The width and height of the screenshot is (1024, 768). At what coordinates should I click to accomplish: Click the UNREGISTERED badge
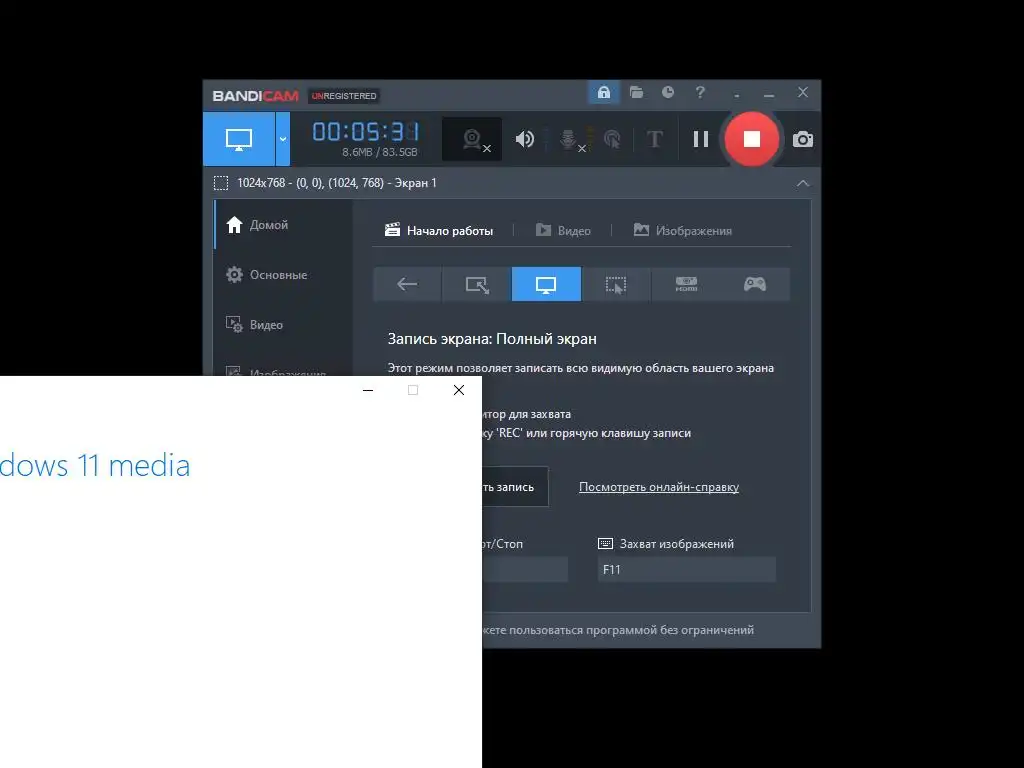[344, 96]
